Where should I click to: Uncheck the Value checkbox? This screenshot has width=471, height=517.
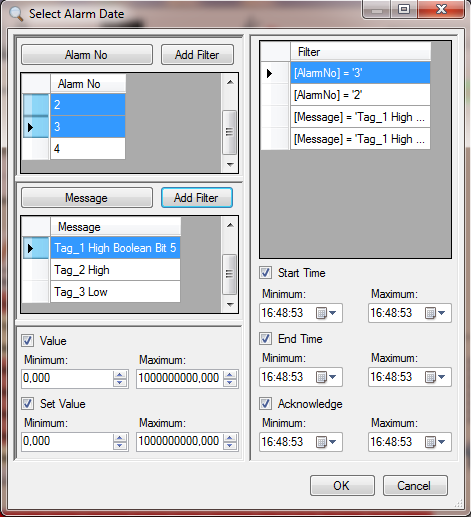click(x=27, y=341)
